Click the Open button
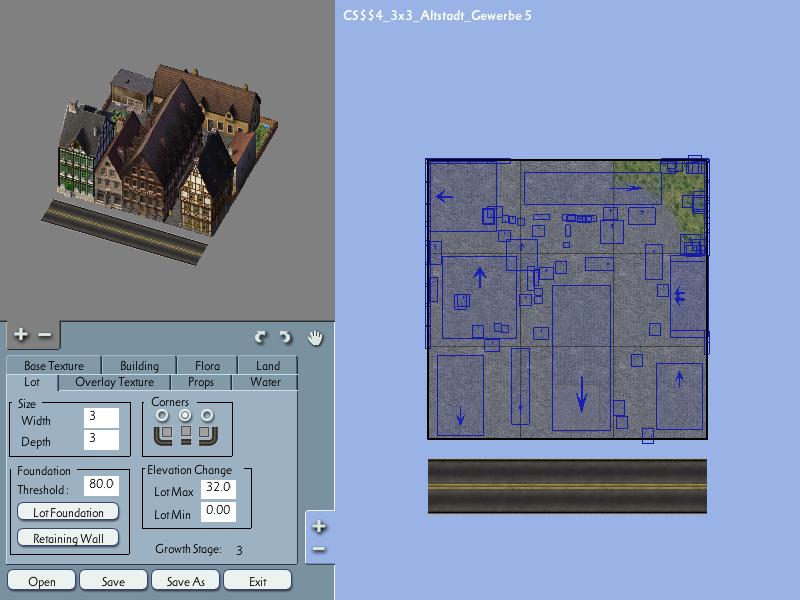 42,581
